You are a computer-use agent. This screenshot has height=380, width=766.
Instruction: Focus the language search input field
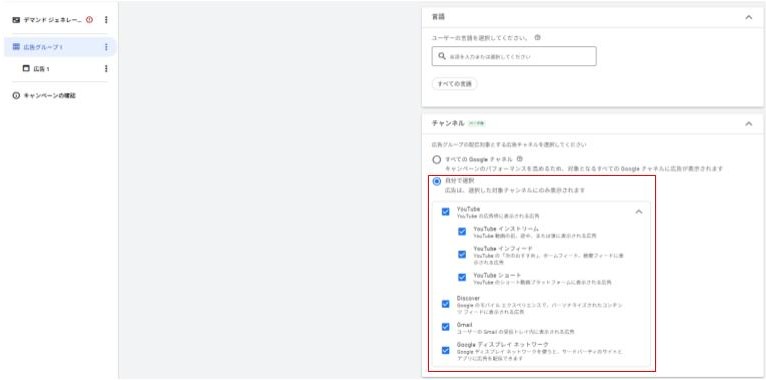coord(514,57)
